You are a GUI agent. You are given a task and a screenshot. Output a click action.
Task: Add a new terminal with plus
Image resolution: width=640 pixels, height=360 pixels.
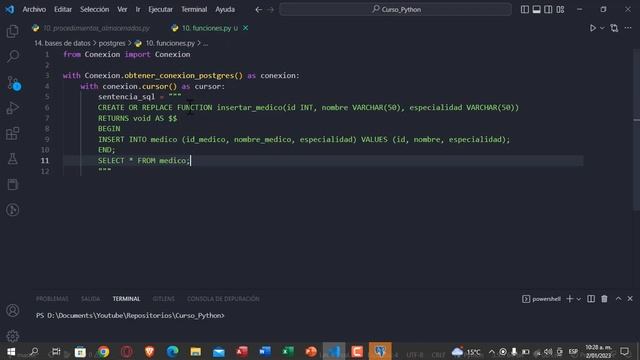[570, 299]
